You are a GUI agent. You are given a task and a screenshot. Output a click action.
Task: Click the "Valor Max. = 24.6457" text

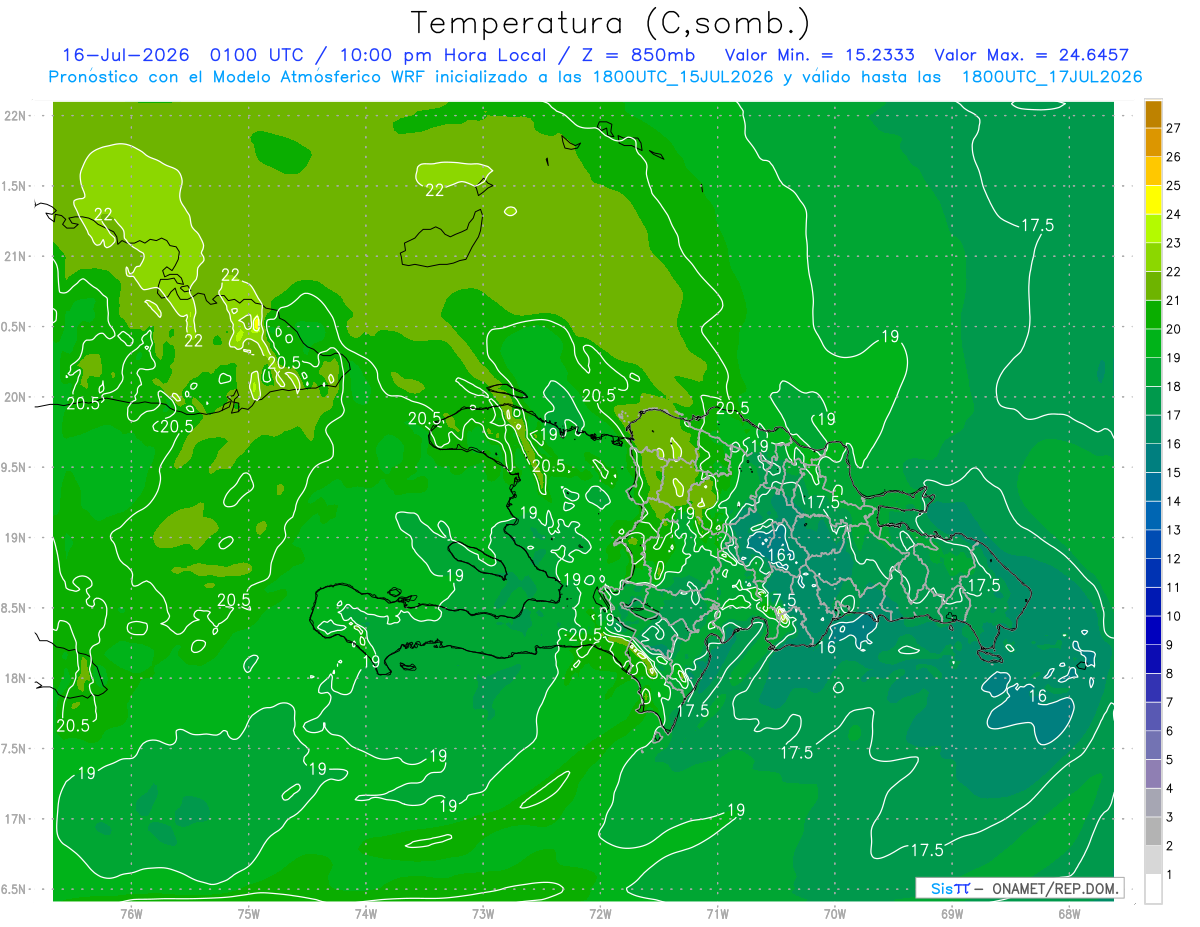tap(1032, 55)
